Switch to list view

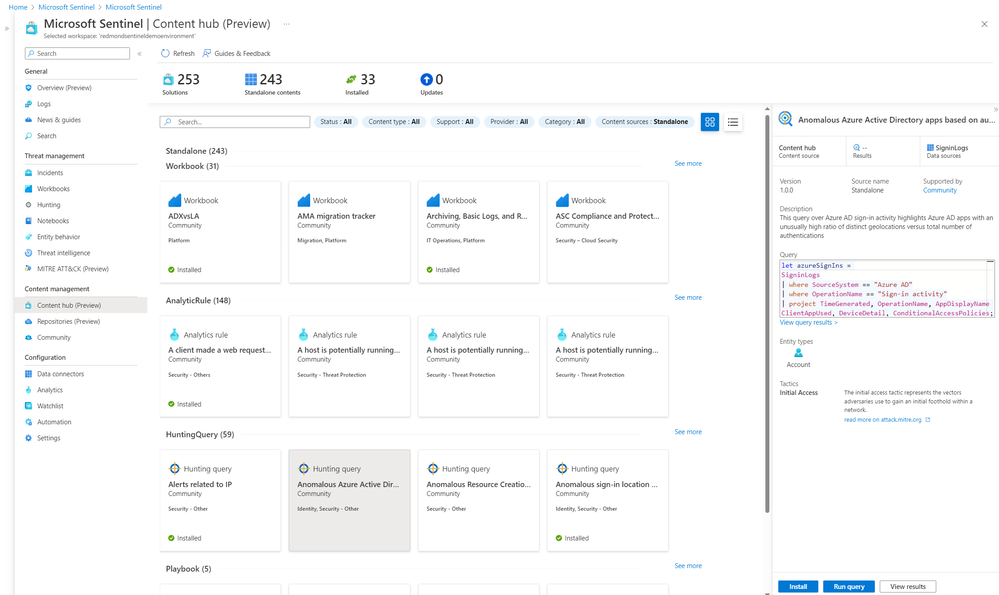(733, 122)
